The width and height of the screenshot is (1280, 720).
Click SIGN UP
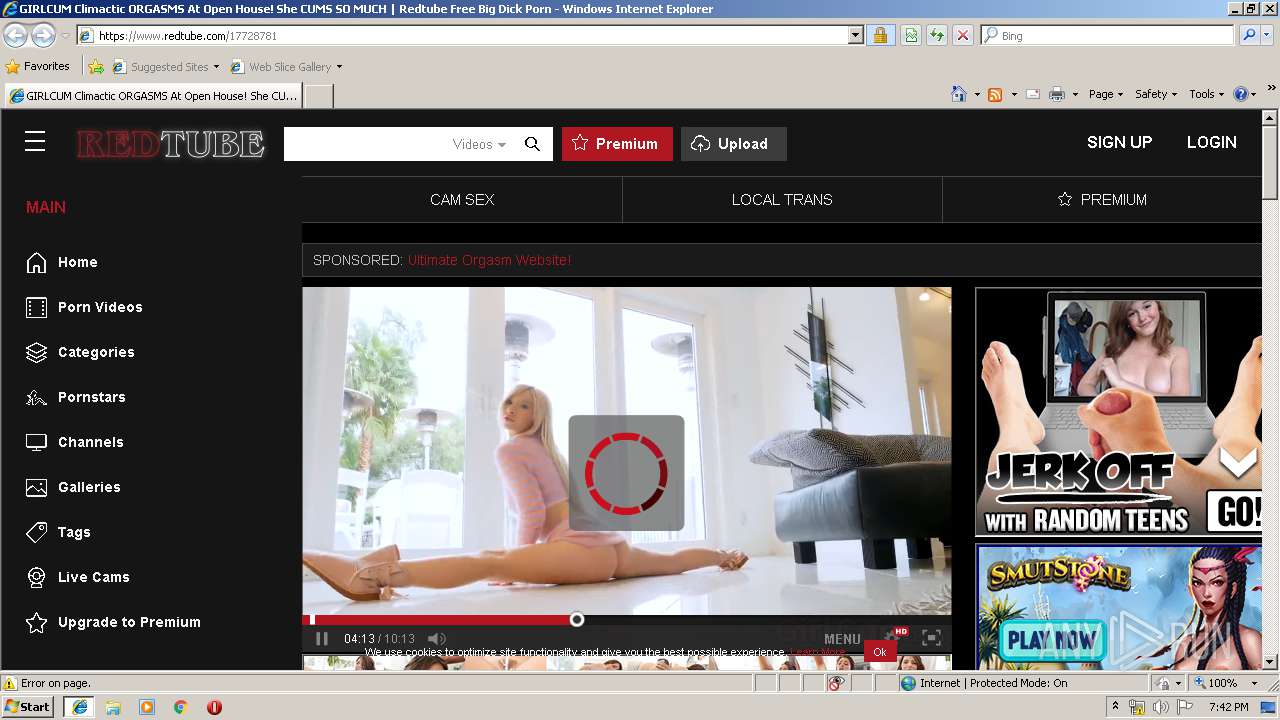1119,143
